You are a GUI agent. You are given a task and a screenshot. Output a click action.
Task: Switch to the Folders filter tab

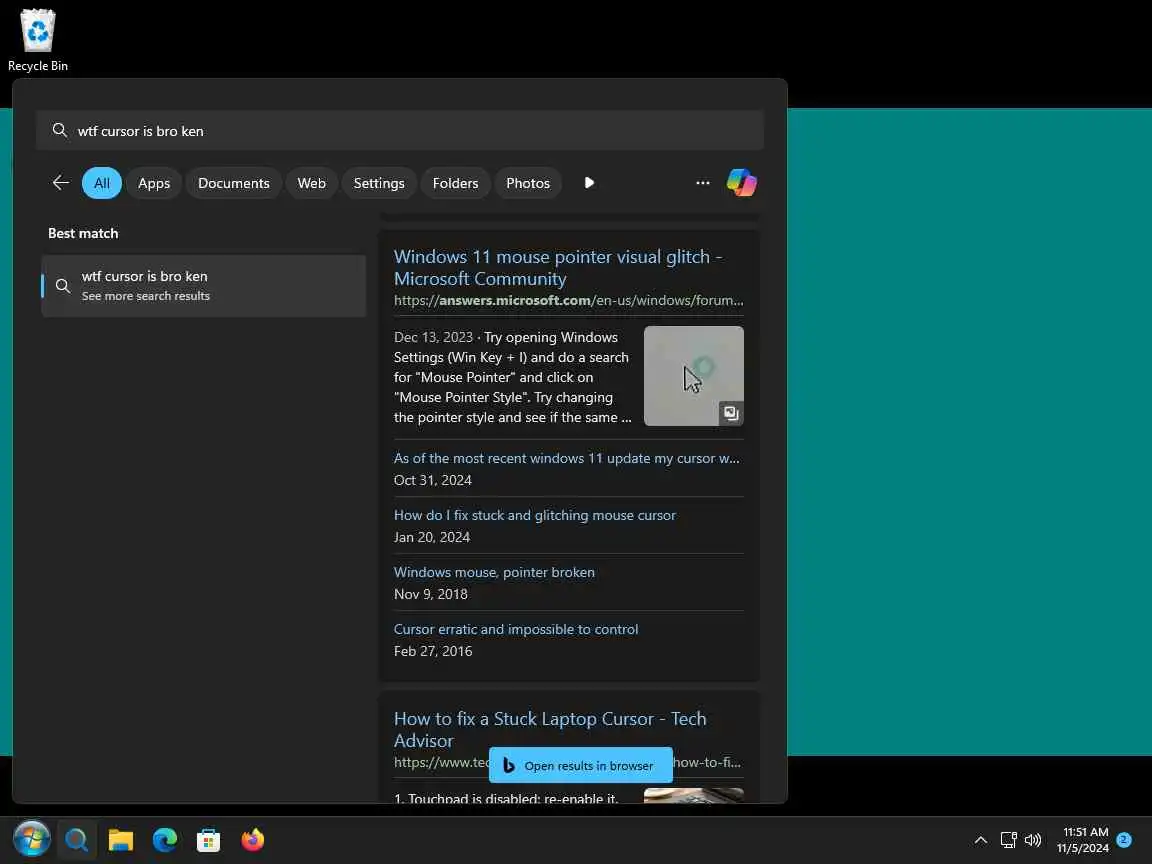(456, 183)
